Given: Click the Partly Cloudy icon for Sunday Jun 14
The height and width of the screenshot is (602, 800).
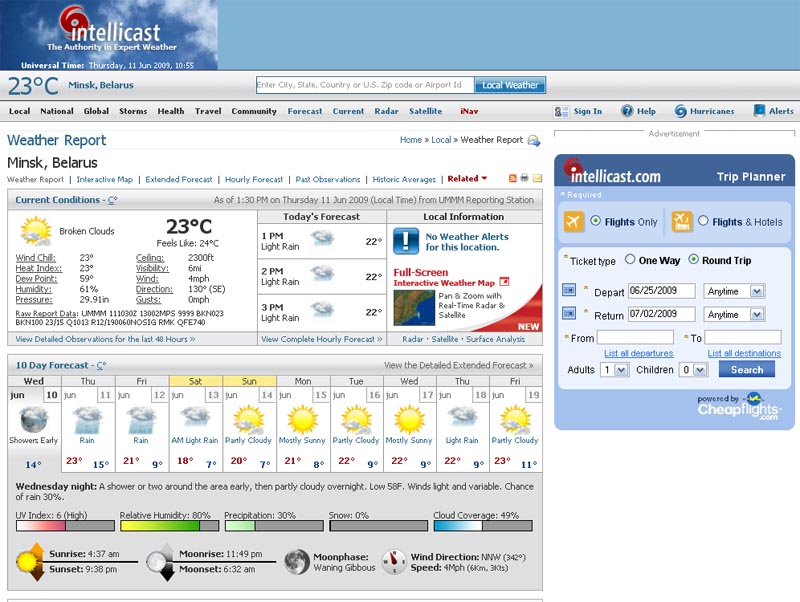Looking at the screenshot, I should coord(248,419).
